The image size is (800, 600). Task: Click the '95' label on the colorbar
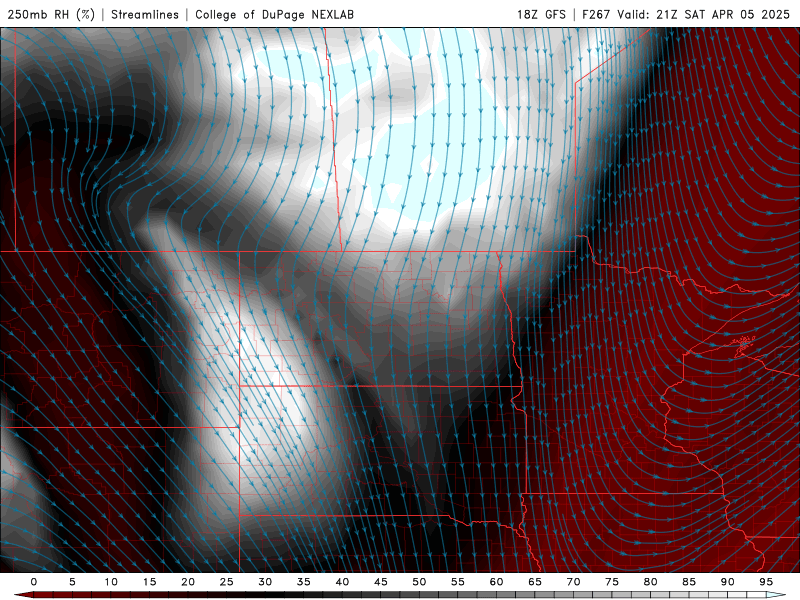(x=766, y=582)
